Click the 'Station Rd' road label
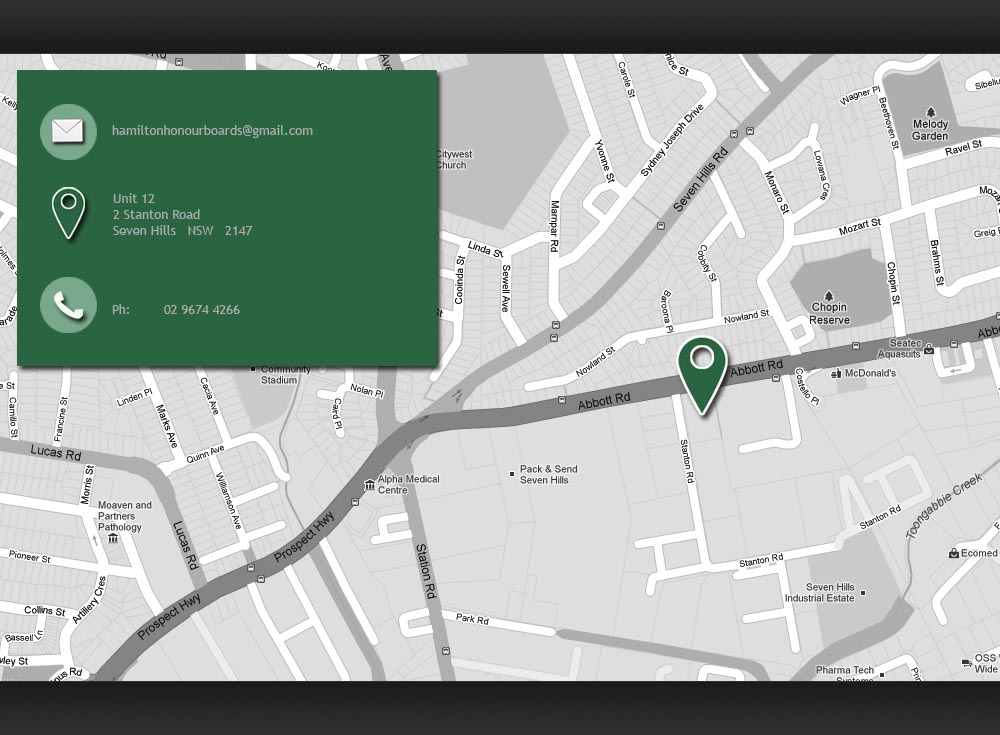Screen dimensions: 1000x735 pos(426,571)
